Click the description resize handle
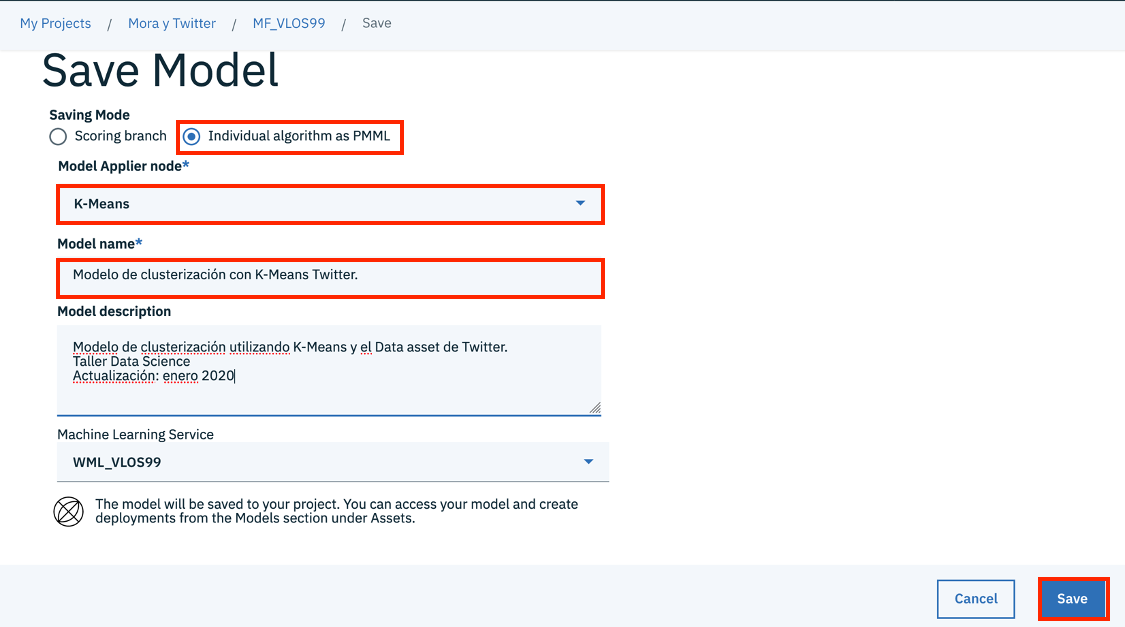 595,408
